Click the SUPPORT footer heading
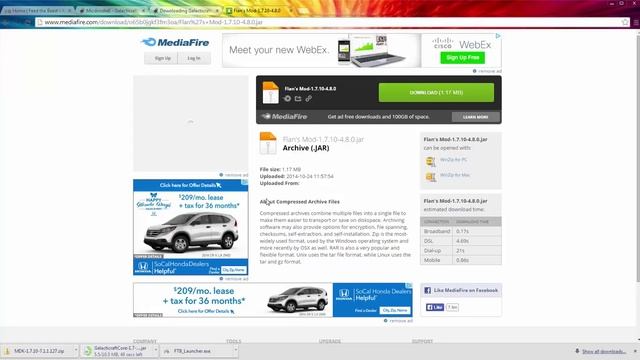The image size is (640, 360). (x=422, y=341)
